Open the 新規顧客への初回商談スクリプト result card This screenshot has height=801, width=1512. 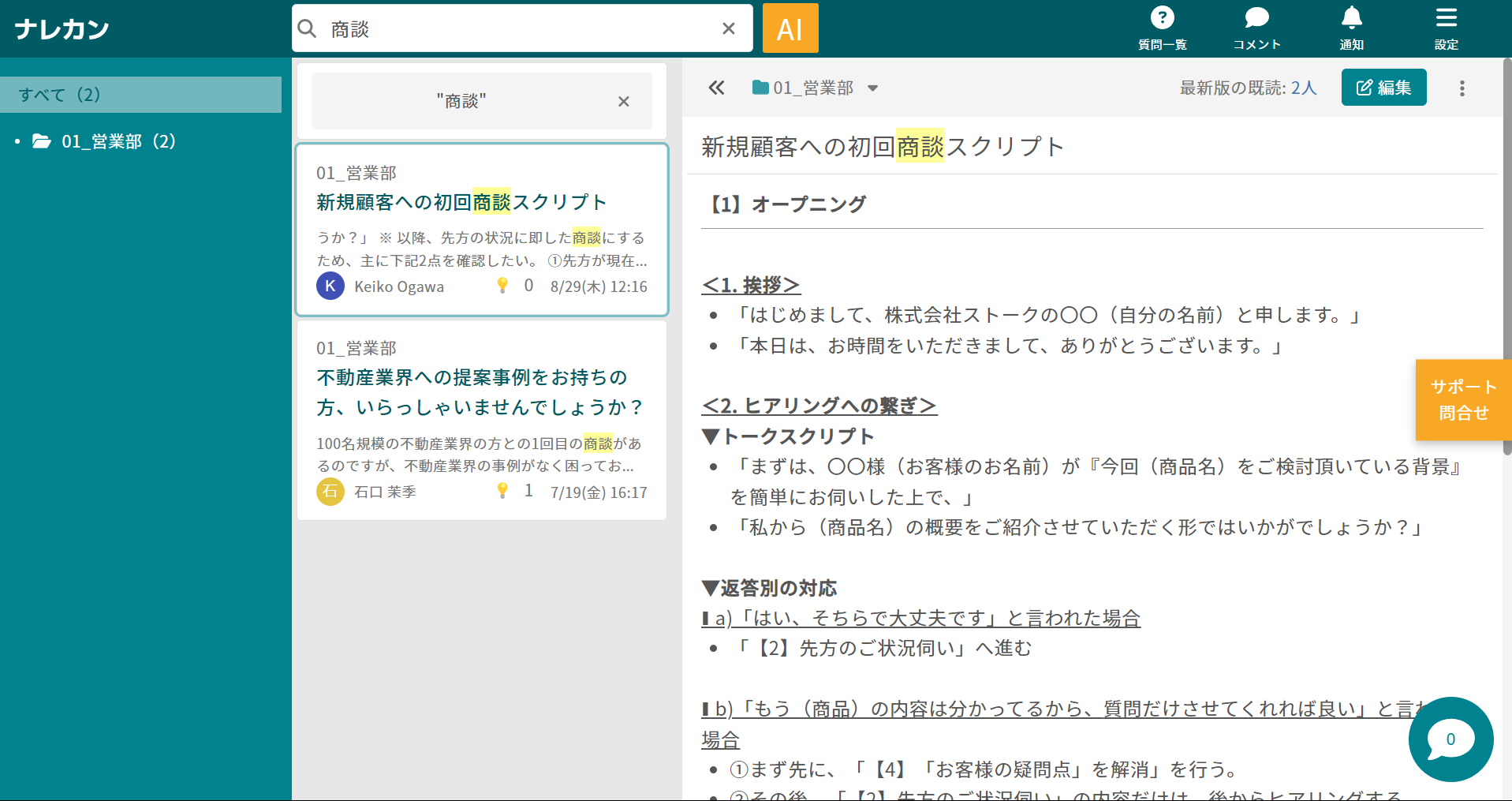[x=482, y=230]
